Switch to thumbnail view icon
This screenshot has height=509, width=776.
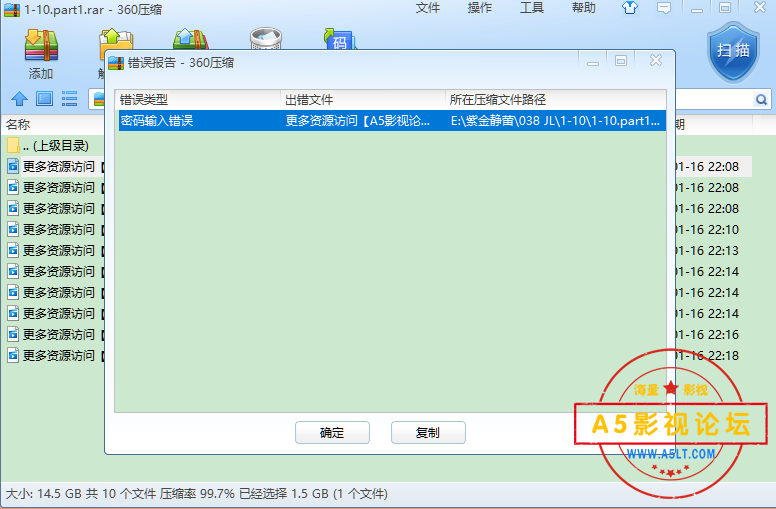point(44,99)
